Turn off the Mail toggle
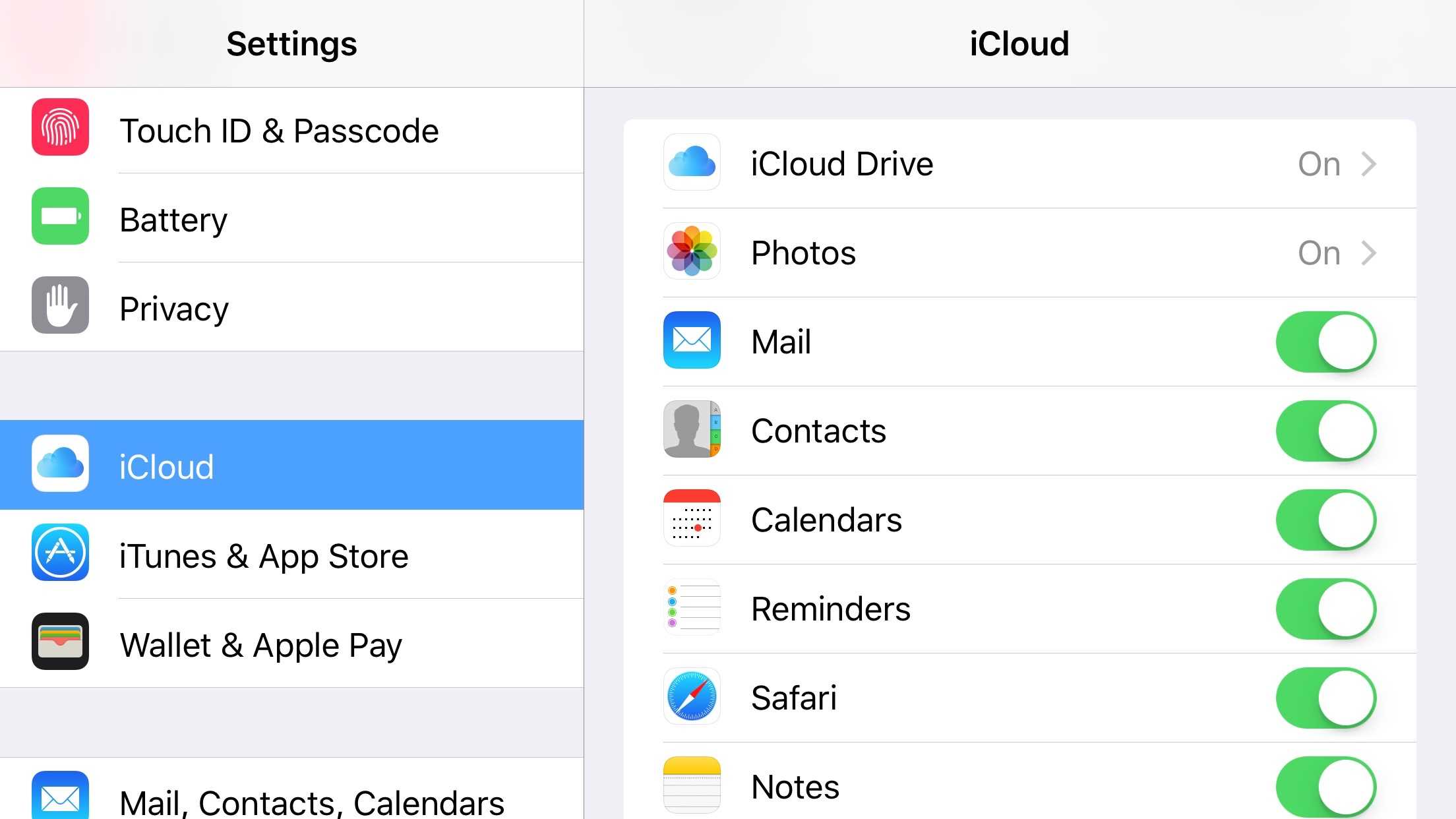The height and width of the screenshot is (819, 1456). coord(1325,342)
